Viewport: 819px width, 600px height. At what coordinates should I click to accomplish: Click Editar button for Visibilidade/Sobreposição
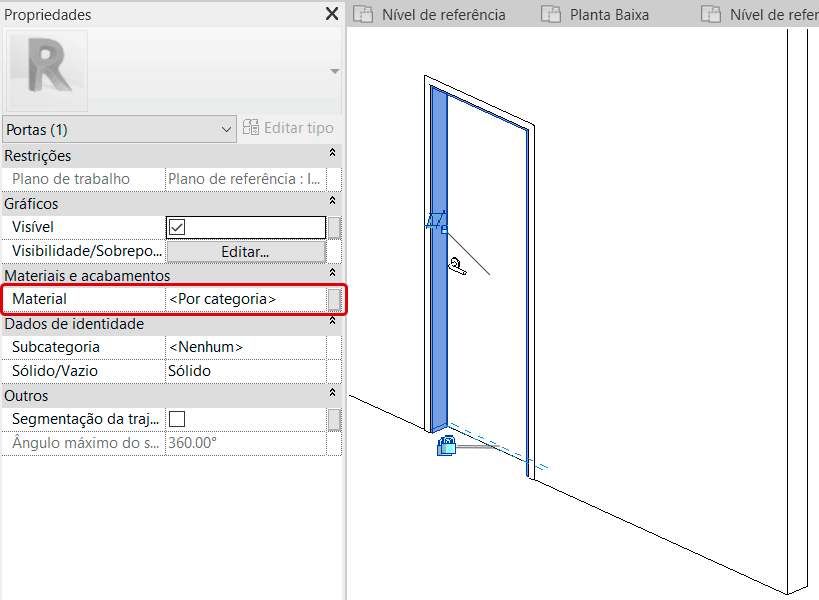(245, 251)
